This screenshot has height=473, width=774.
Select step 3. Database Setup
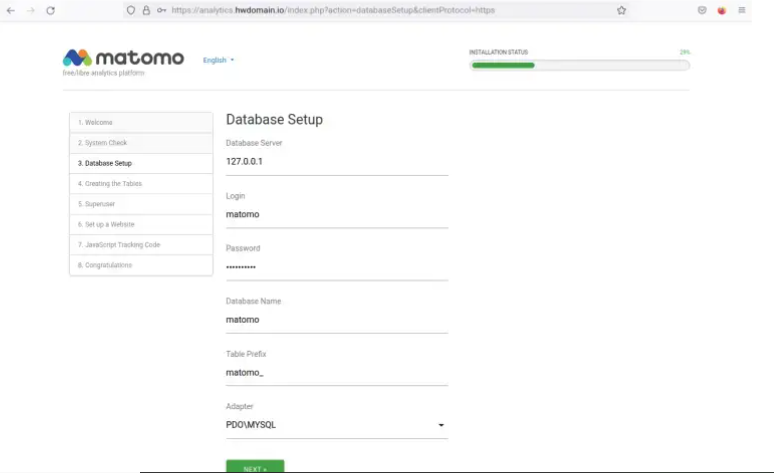pyautogui.click(x=141, y=163)
